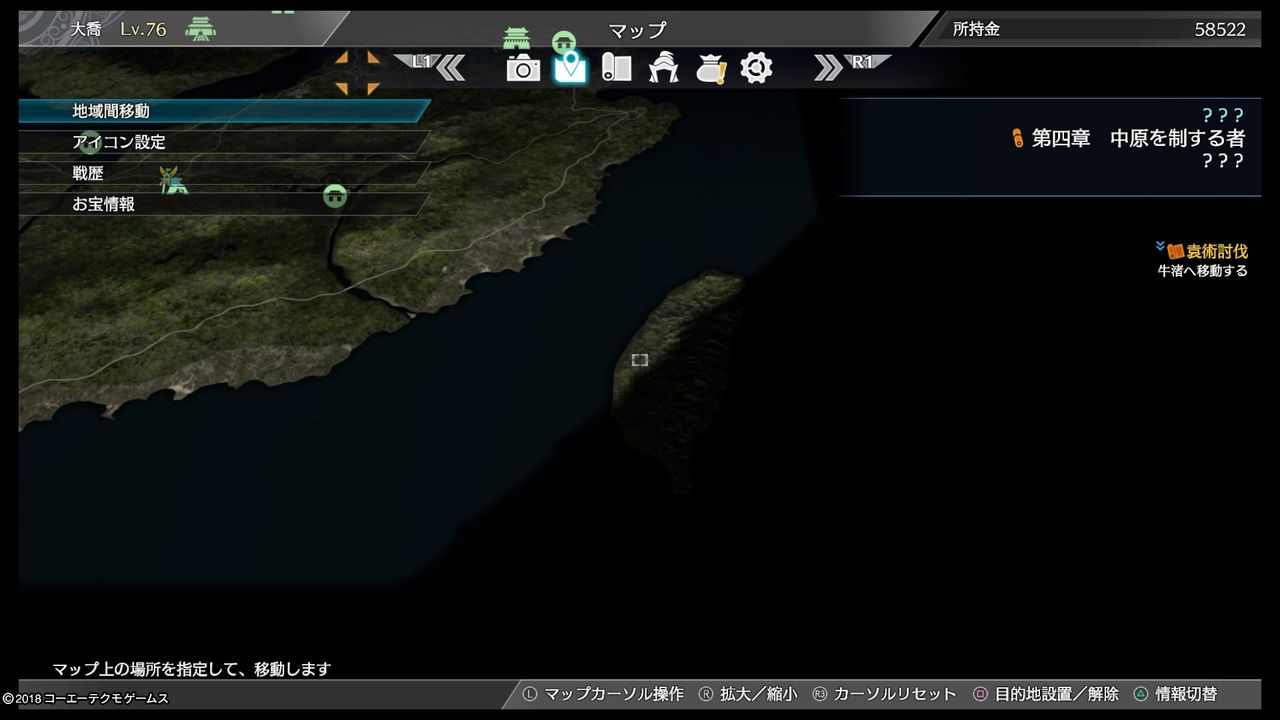The width and height of the screenshot is (1280, 720).
Task: Click the castle icon beside Lv.76
Action: click(x=201, y=29)
